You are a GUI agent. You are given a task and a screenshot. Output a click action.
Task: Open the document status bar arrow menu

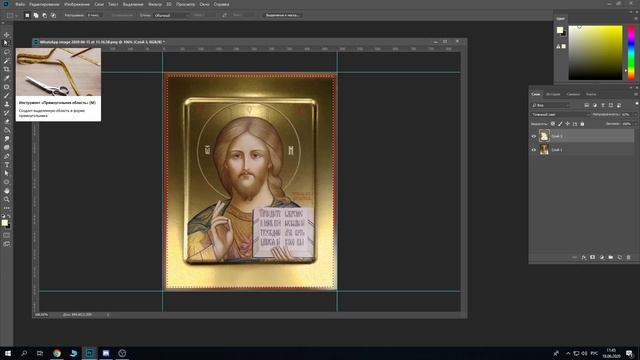tap(108, 315)
